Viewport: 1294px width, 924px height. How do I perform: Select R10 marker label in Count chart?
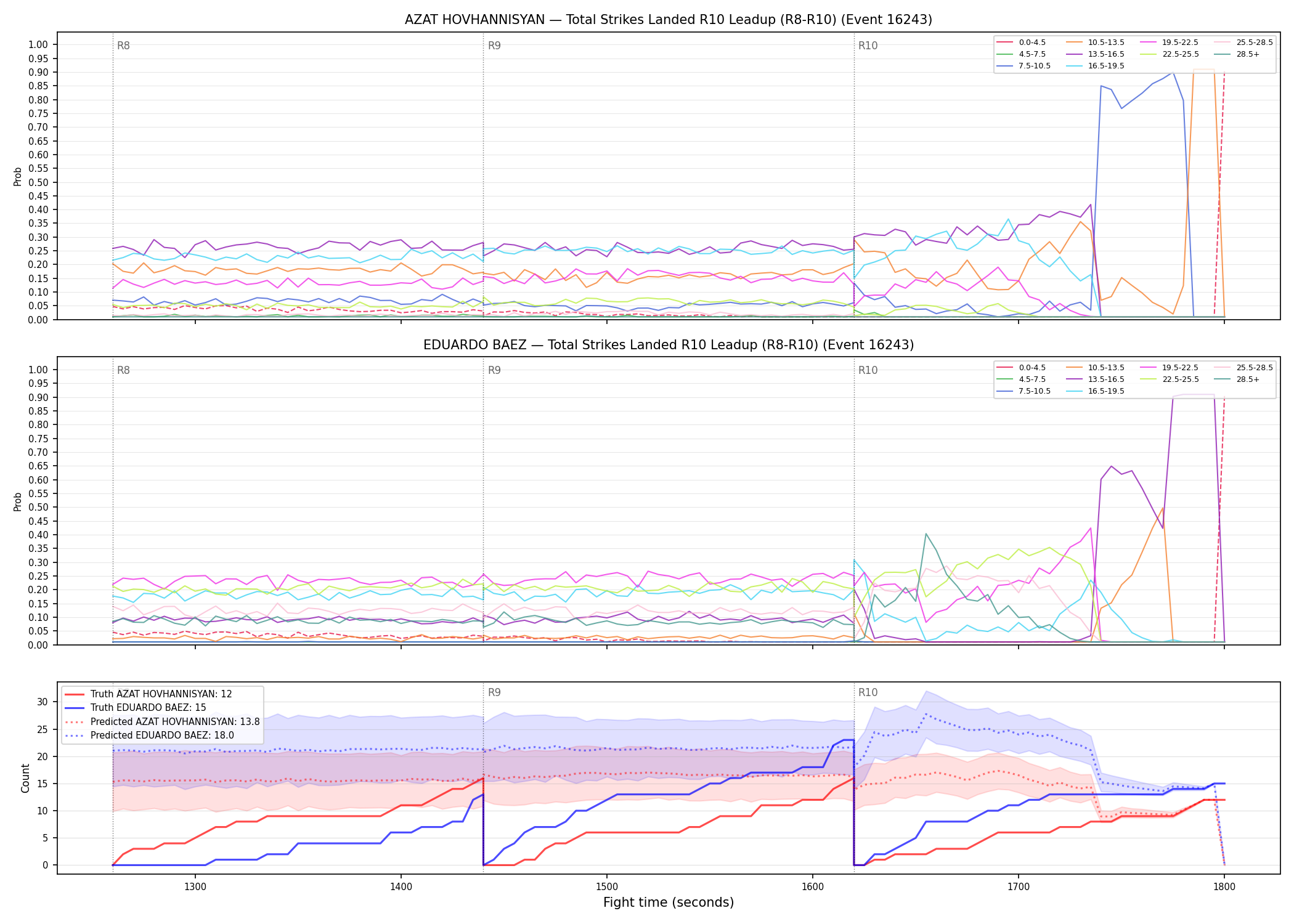[868, 692]
